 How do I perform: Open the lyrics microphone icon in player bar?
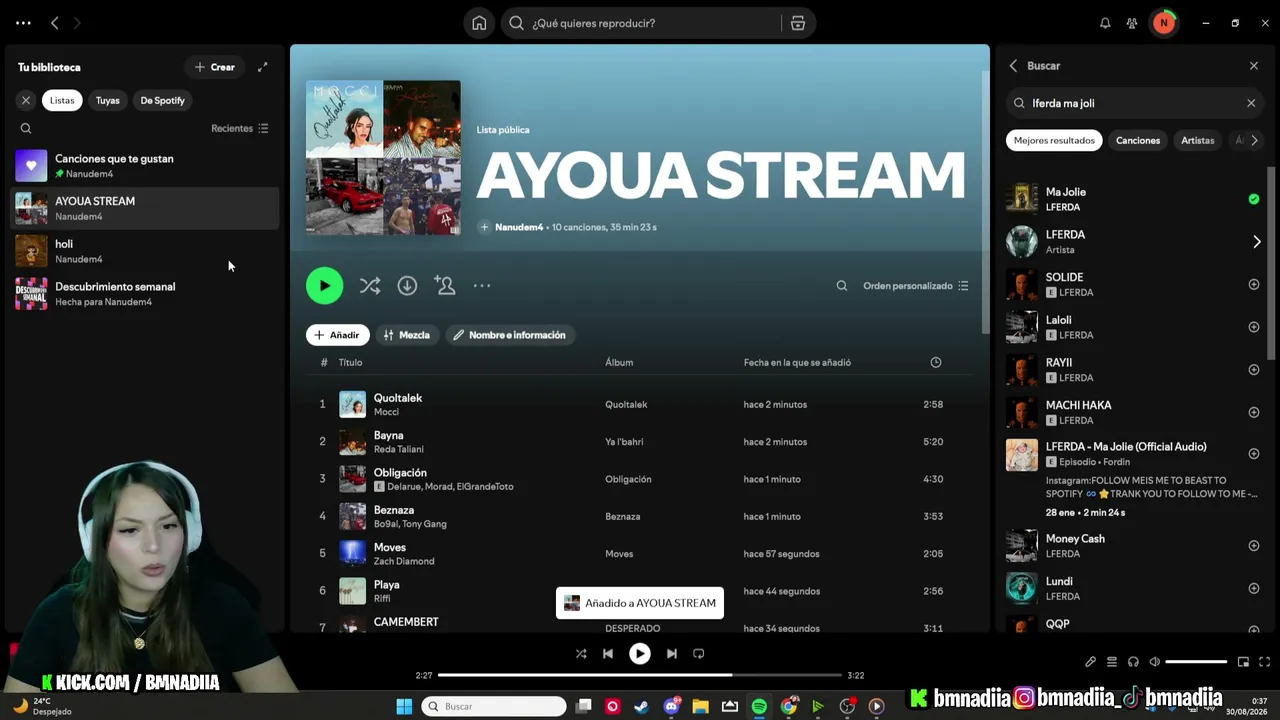(x=1091, y=662)
